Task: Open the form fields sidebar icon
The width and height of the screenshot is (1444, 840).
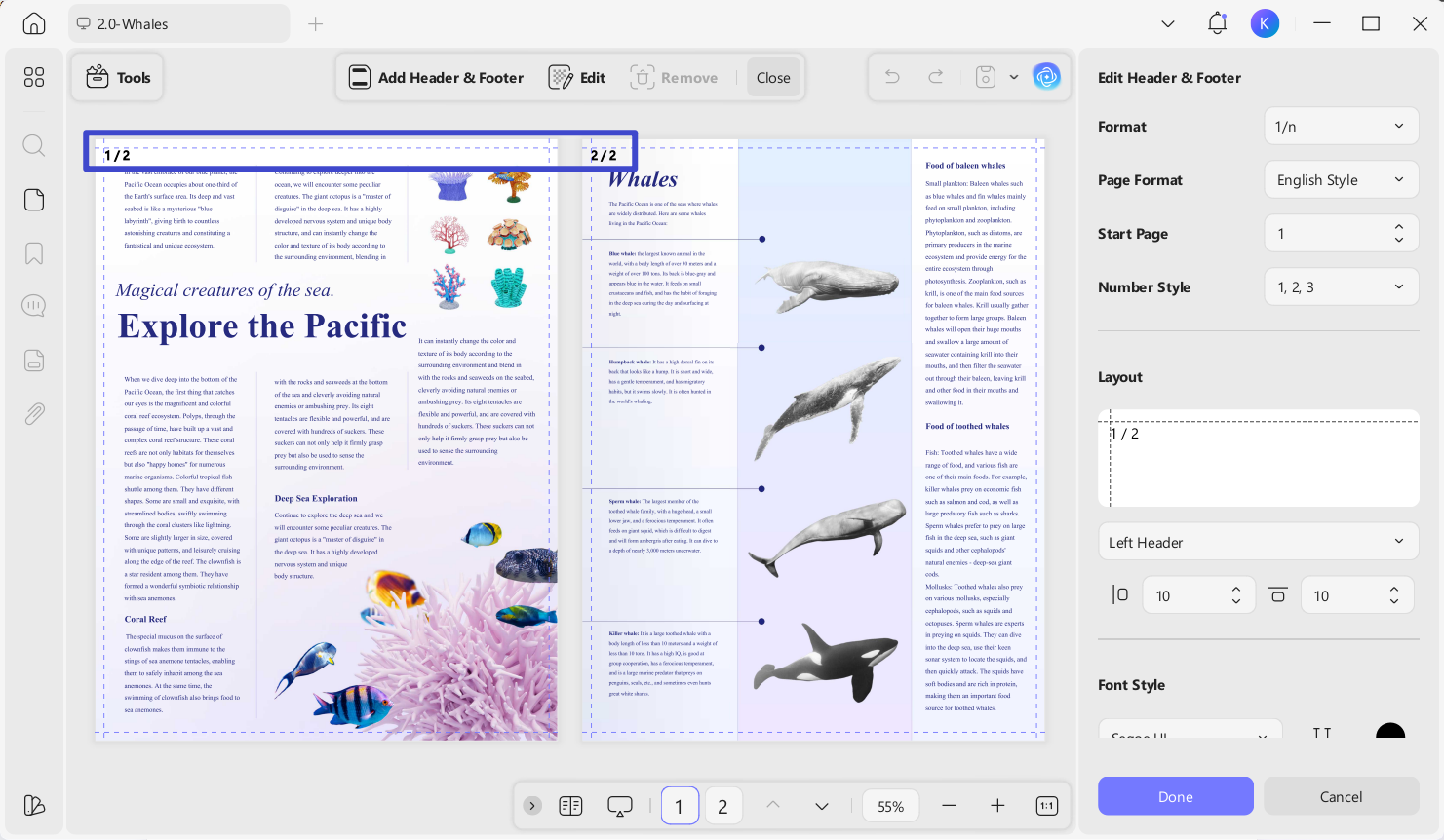Action: 34,361
